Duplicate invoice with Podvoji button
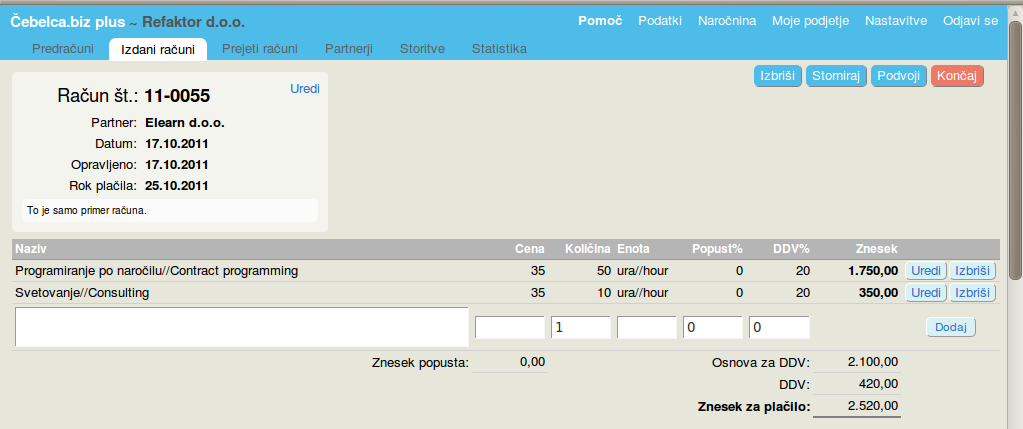1023x429 pixels. click(897, 77)
